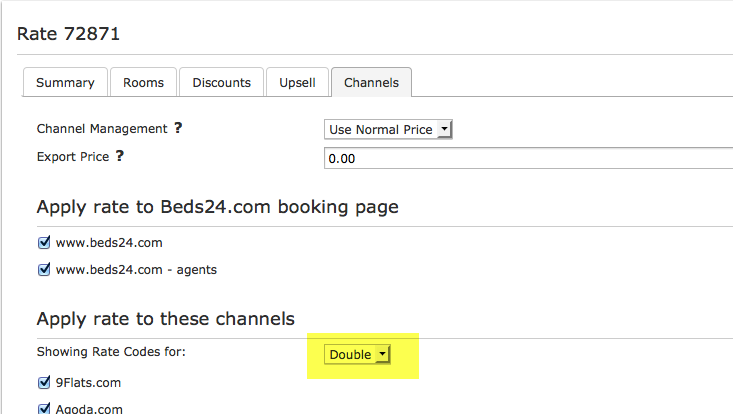
Task: Open the Channel Management price dropdown
Action: (x=388, y=129)
